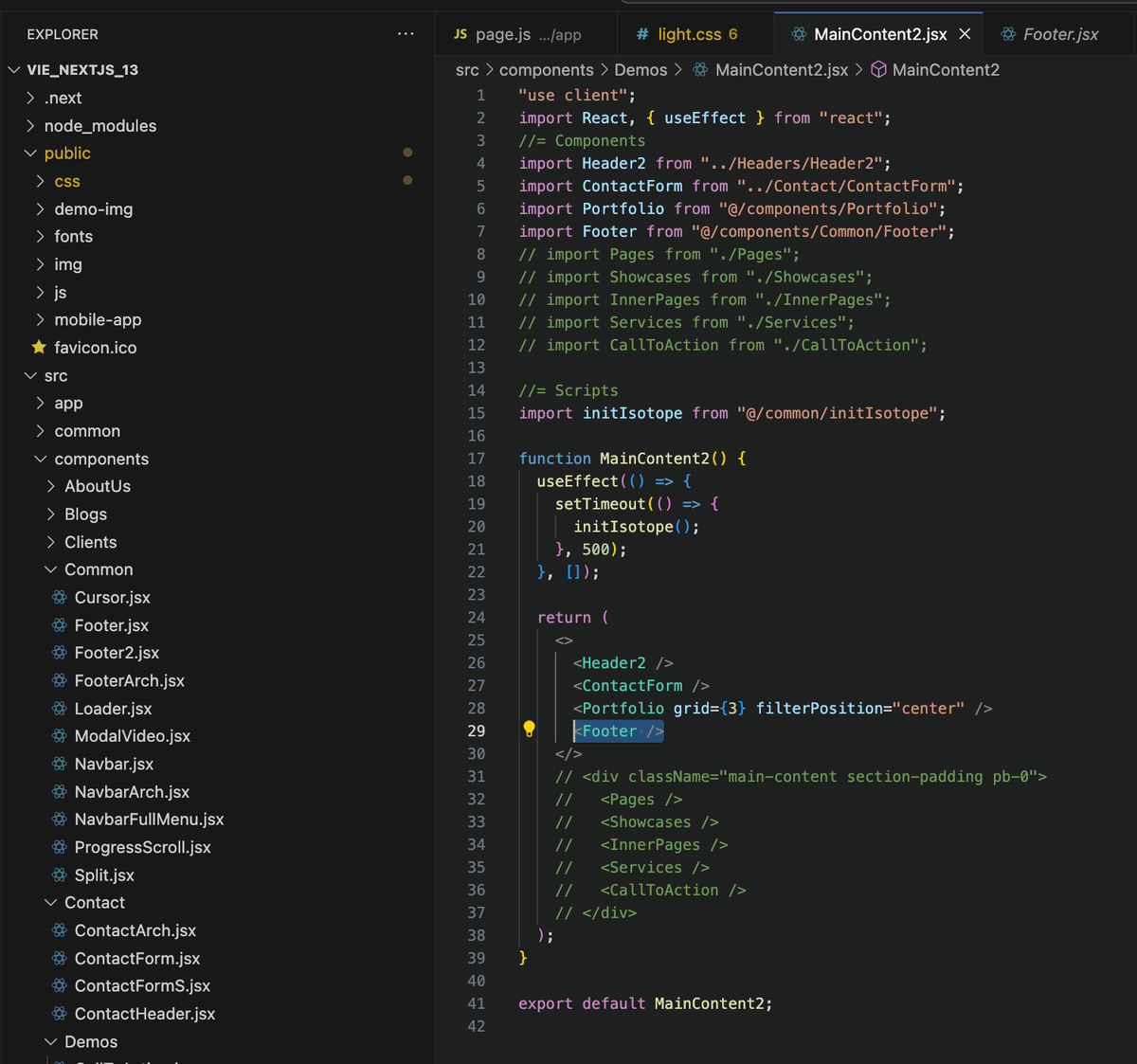
Task: Click the React icon beside ContactFormS.jsx
Action: click(60, 986)
